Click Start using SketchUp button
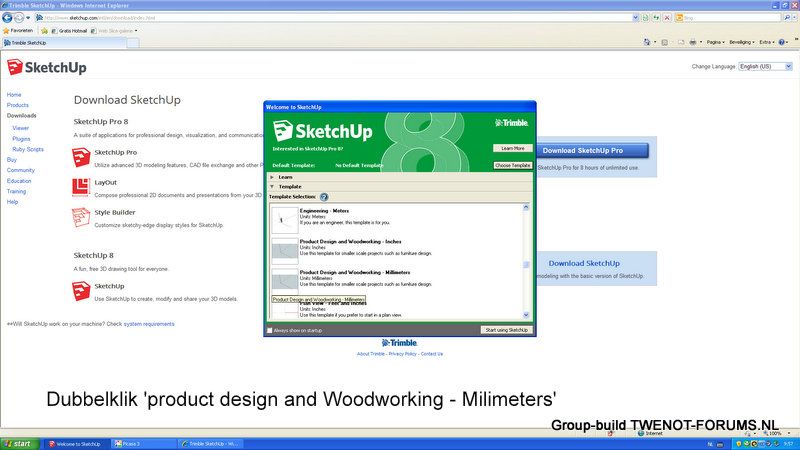The image size is (800, 450). pyautogui.click(x=507, y=330)
